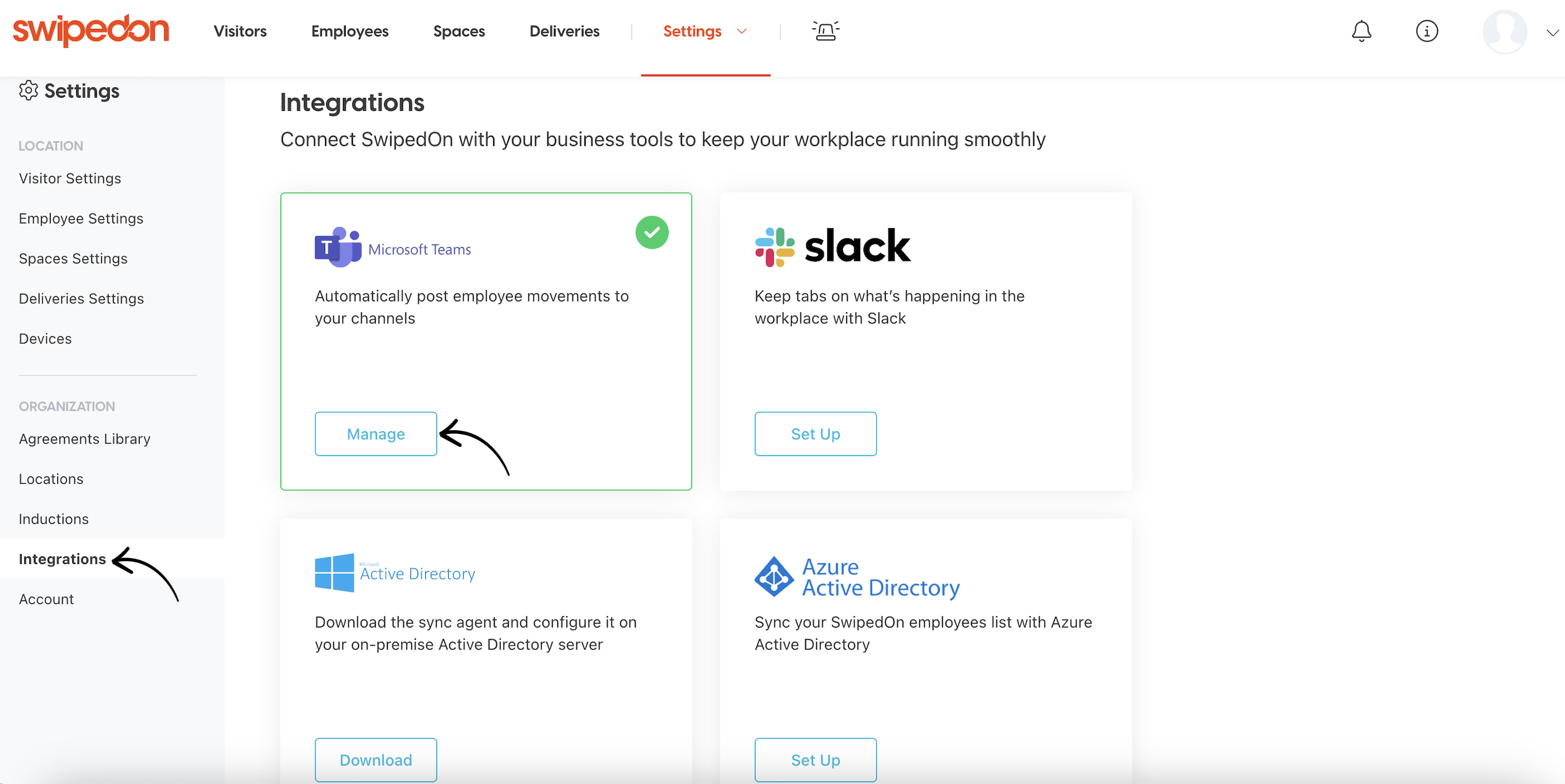
Task: Click 'Automatically post employee movements' description
Action: click(471, 307)
